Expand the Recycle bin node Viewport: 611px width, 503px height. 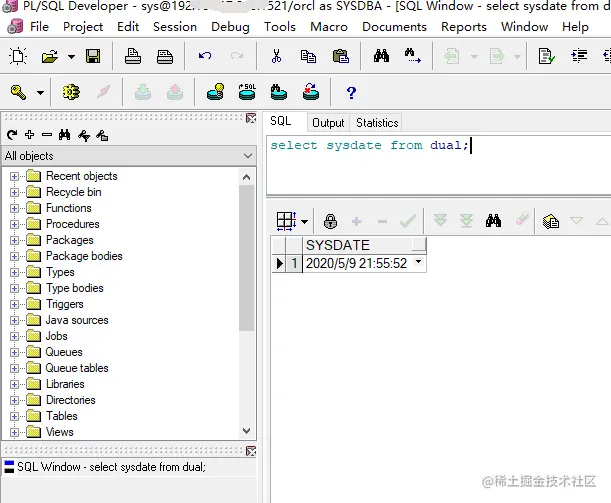pos(14,192)
